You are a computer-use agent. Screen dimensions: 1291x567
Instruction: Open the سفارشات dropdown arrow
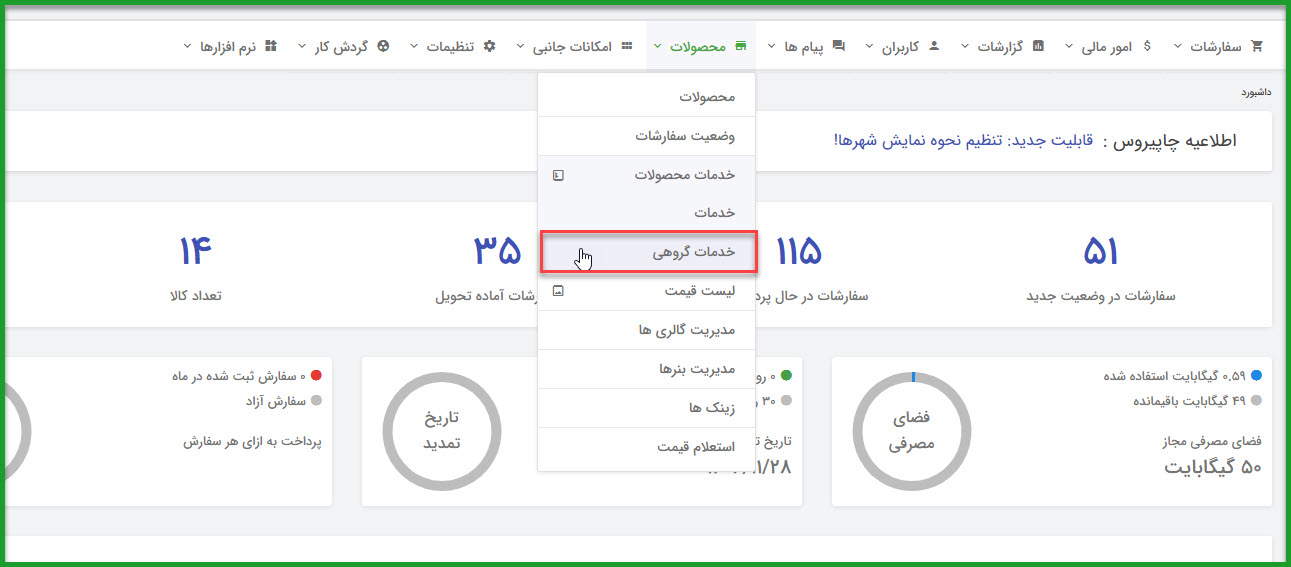(x=1177, y=47)
